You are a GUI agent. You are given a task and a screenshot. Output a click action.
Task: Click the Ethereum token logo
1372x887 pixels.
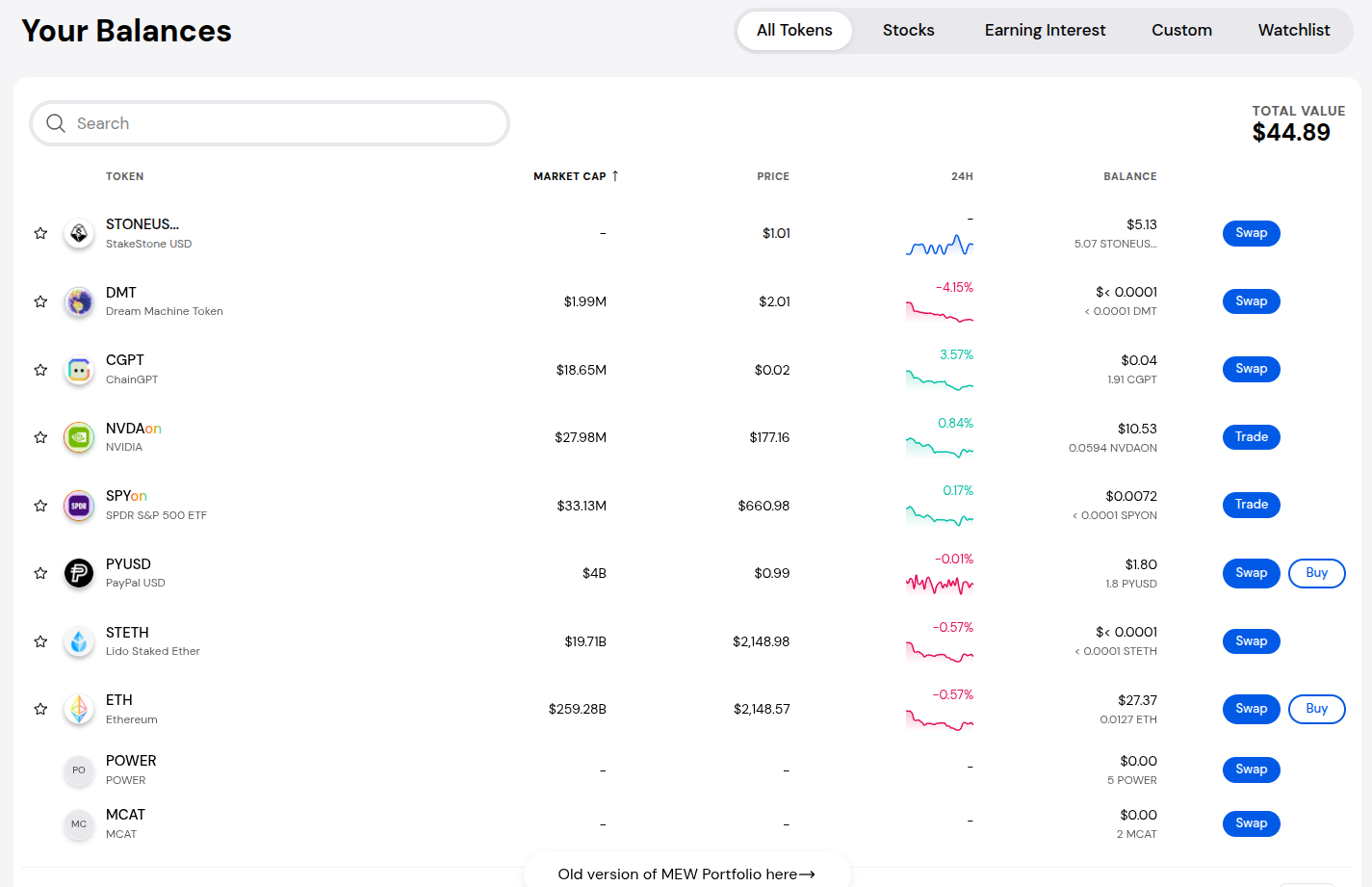click(x=79, y=709)
